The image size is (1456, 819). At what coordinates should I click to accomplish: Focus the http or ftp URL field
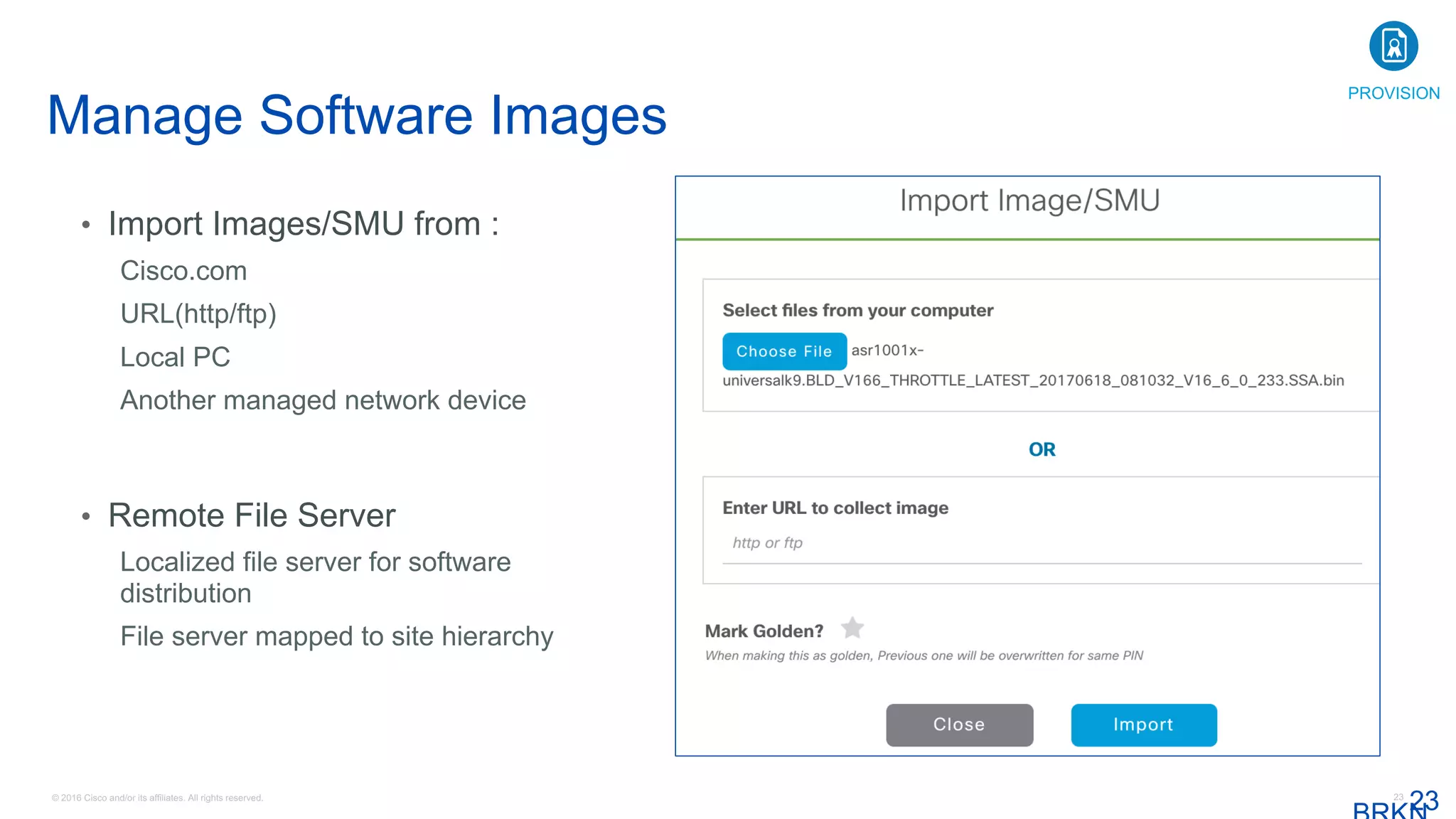(x=1042, y=544)
